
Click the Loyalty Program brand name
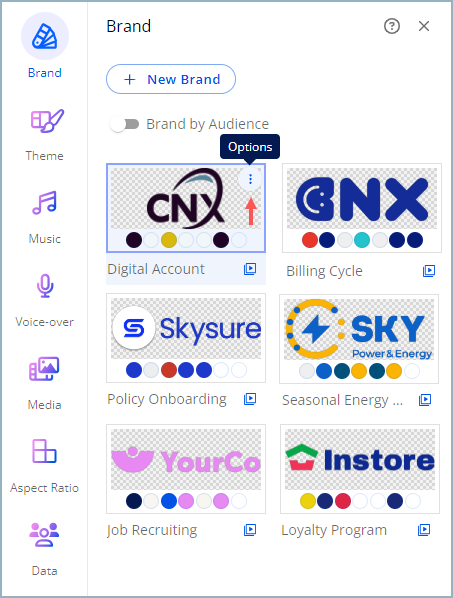click(334, 530)
